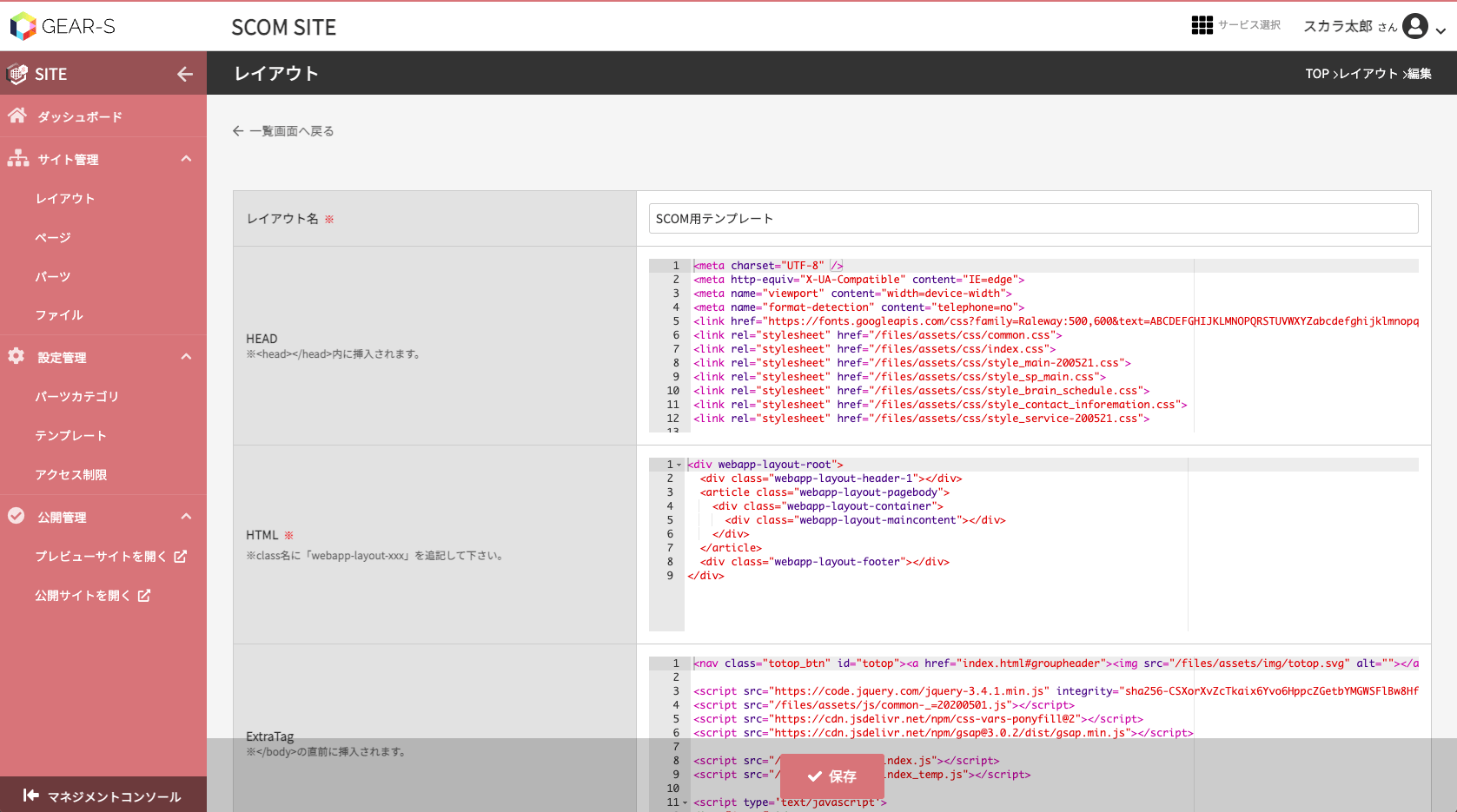Collapse the sidebar with the back arrow

(x=185, y=74)
